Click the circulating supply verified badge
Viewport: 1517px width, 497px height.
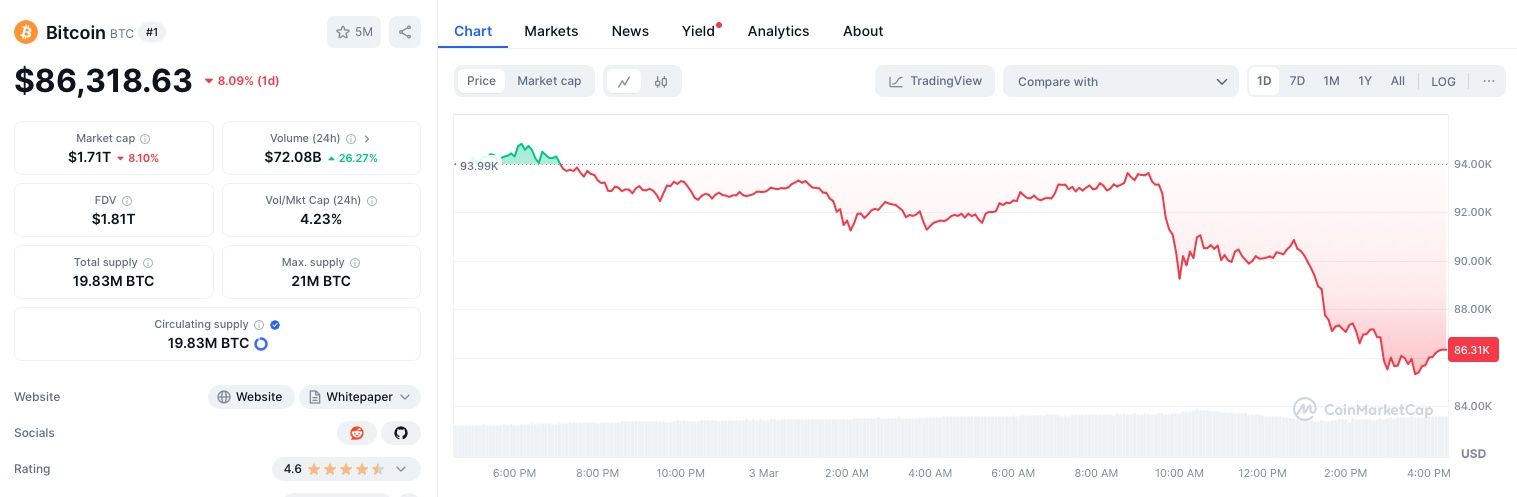pos(275,325)
